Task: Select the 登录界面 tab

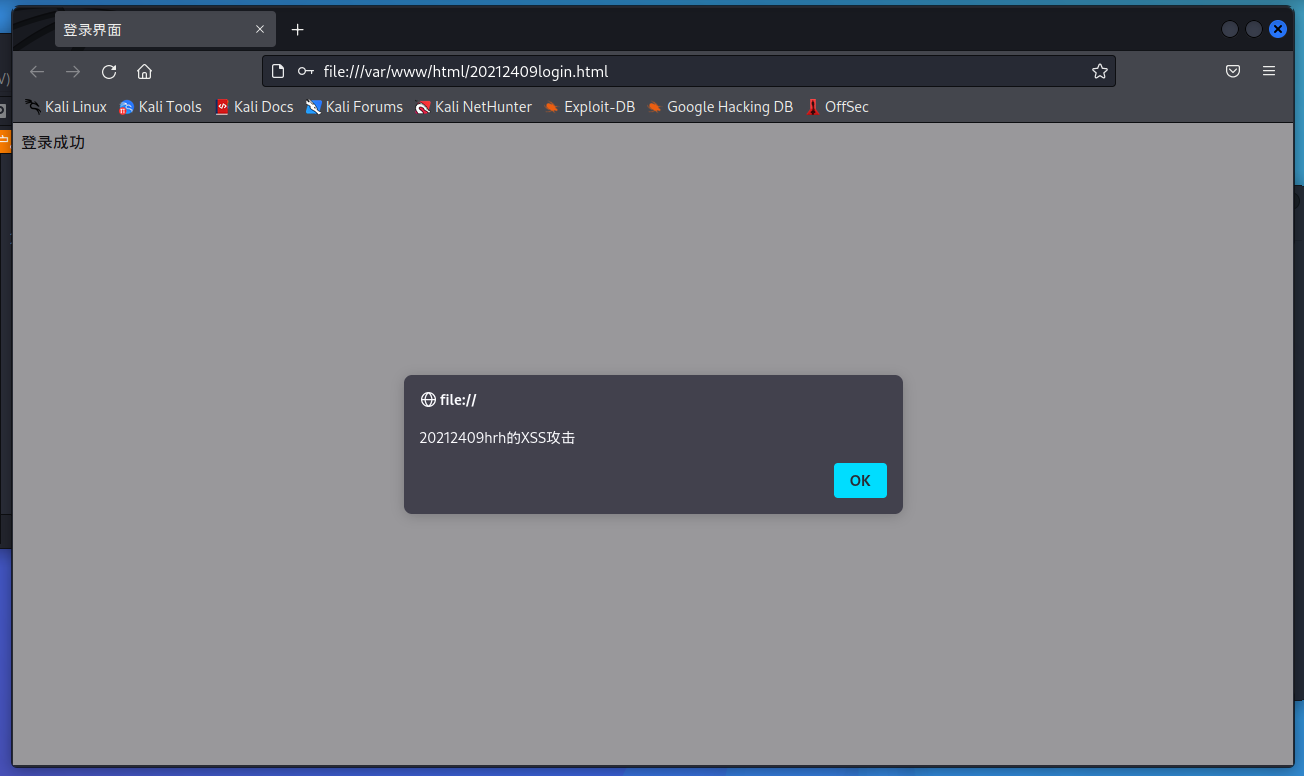Action: click(165, 30)
